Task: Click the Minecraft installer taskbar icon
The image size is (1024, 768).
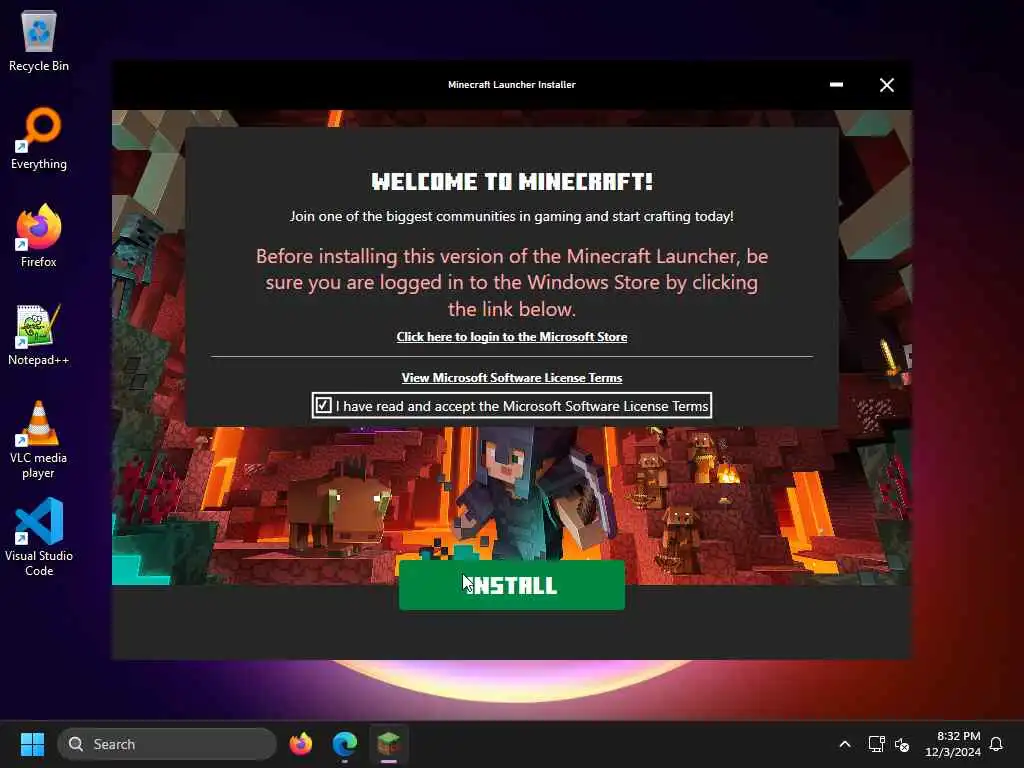Action: (389, 744)
